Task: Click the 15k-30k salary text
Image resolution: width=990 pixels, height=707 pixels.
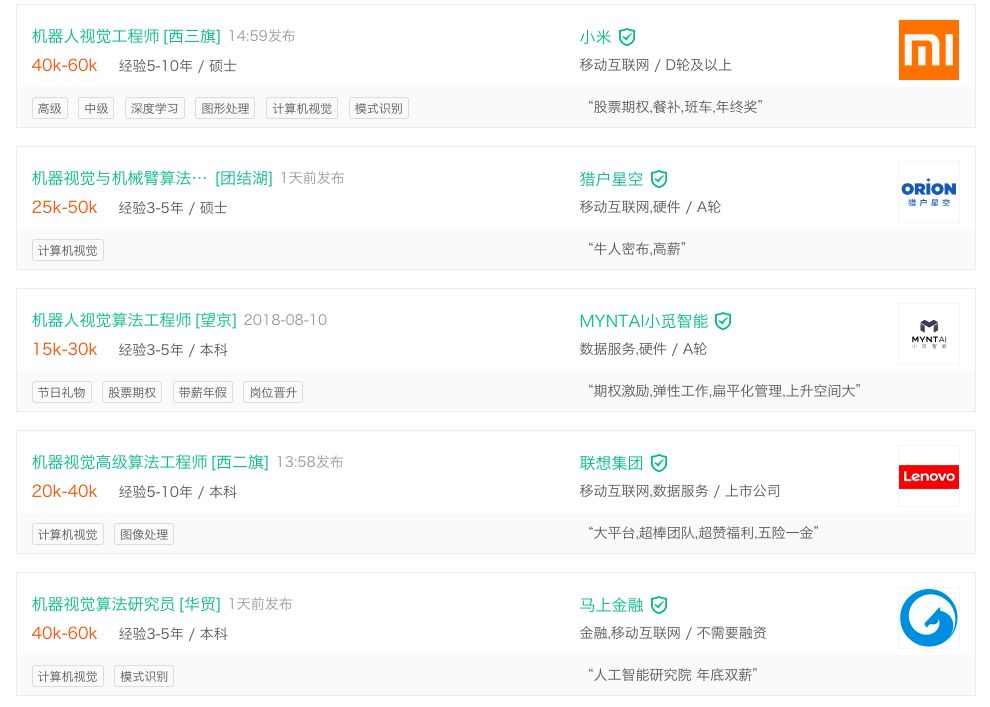Action: click(x=64, y=349)
